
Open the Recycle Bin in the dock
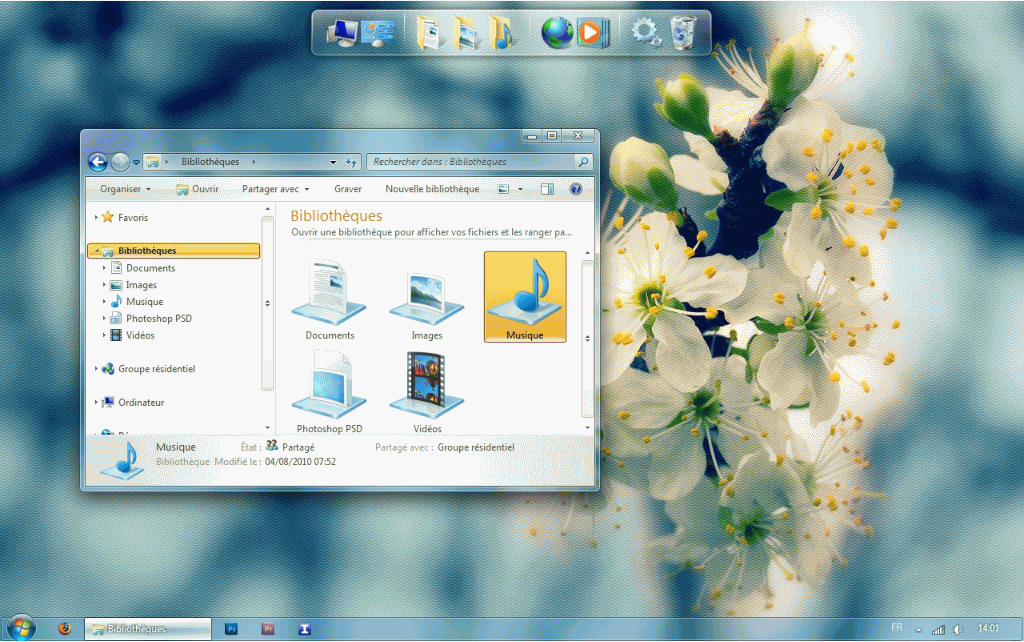[683, 33]
